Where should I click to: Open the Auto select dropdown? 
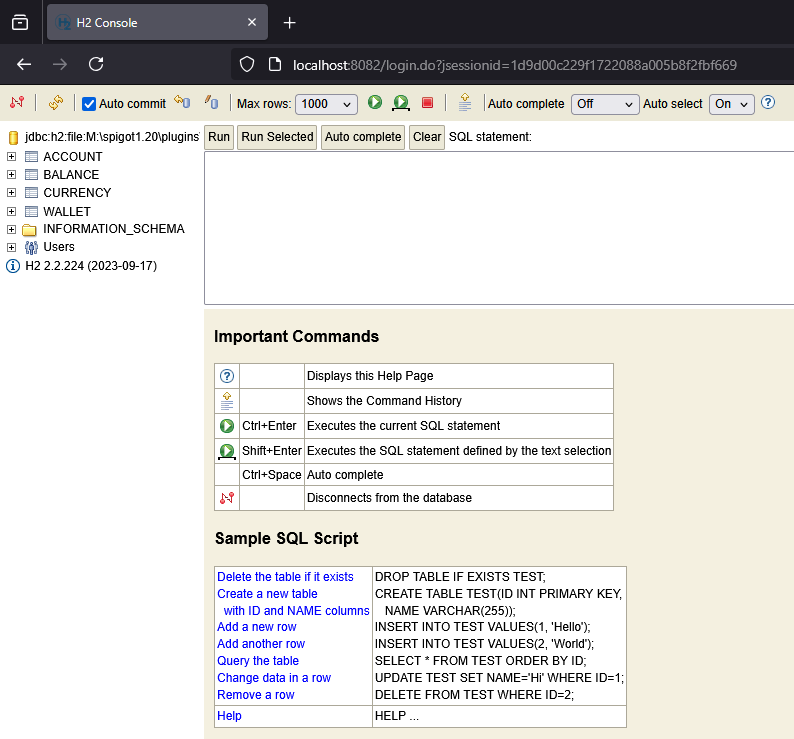(x=732, y=104)
